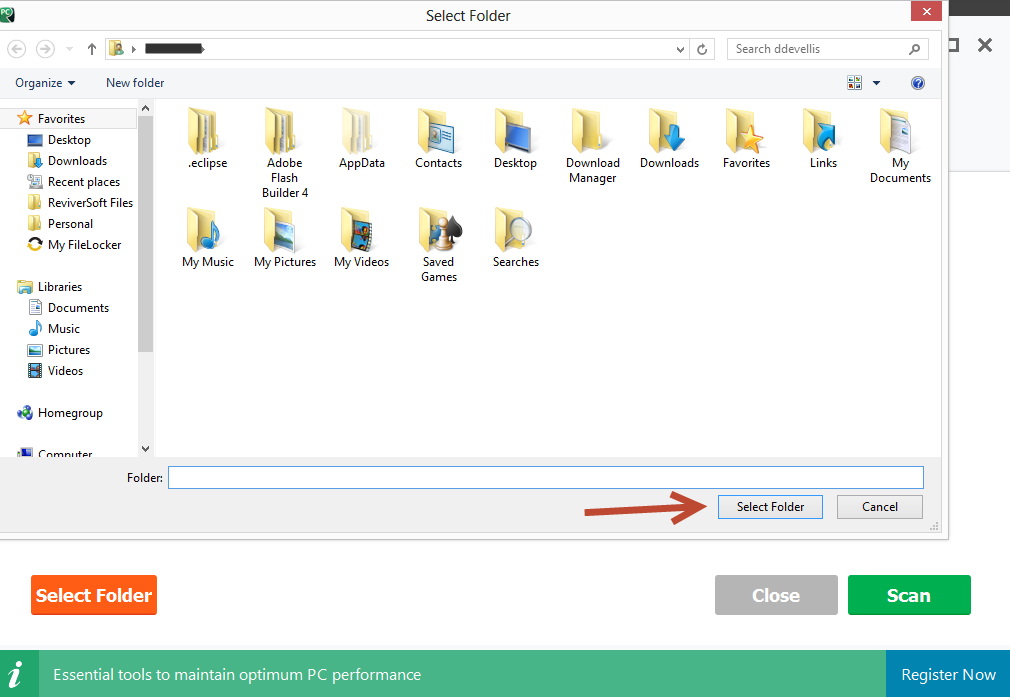This screenshot has width=1010, height=697.
Task: Click inside the Folder name field
Action: tap(546, 478)
